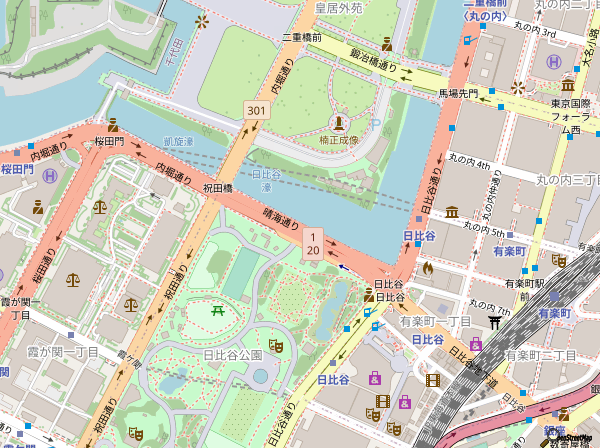Click the torii shrine icon near 有楽町
Viewport: 600px width, 448px height.
point(494,323)
